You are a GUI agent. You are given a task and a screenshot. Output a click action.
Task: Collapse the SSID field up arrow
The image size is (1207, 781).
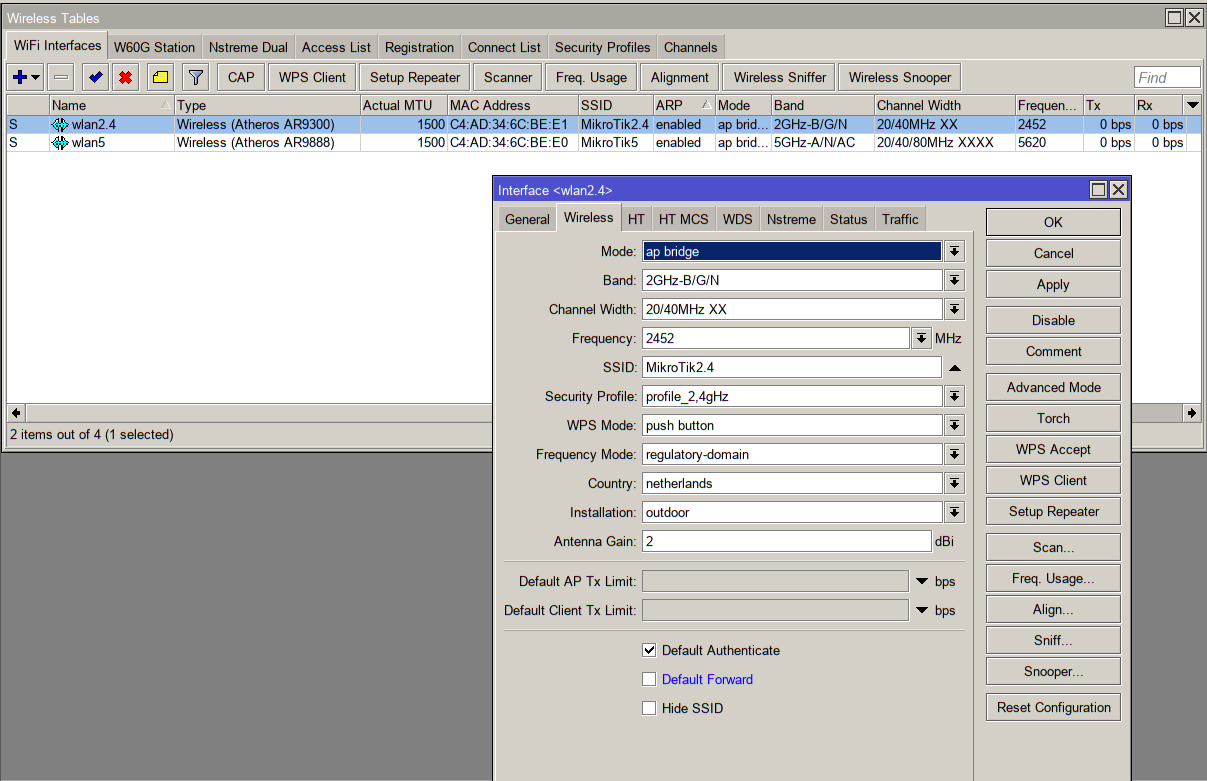click(954, 368)
